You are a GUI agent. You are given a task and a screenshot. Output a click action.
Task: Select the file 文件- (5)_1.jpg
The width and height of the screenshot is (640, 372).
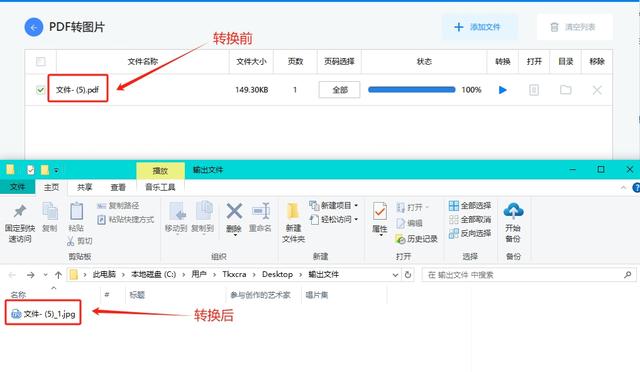tap(43, 314)
